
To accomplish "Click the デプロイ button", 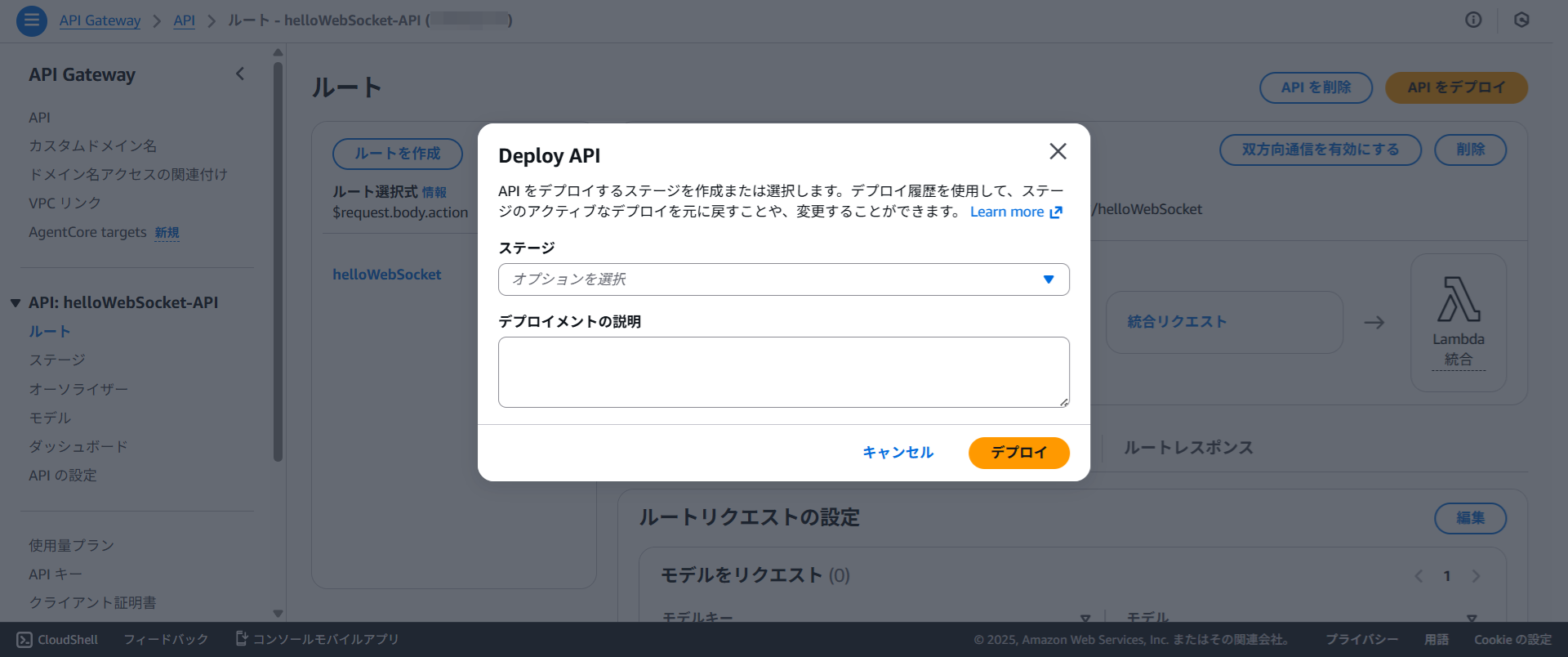I will tap(1018, 453).
